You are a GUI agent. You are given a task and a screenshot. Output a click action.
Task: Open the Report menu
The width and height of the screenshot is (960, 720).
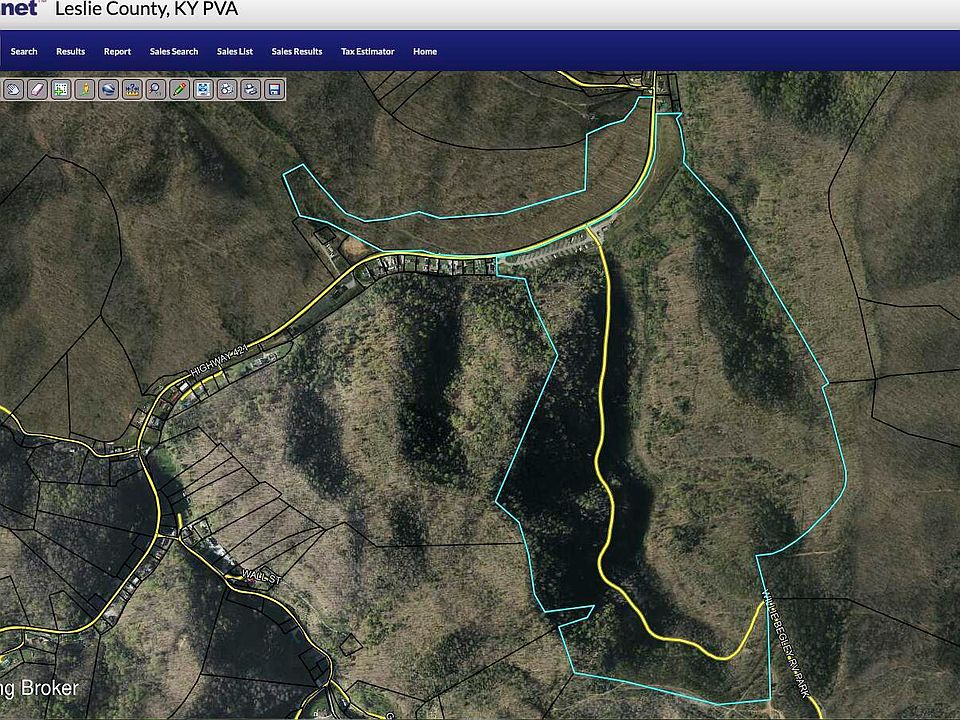117,51
